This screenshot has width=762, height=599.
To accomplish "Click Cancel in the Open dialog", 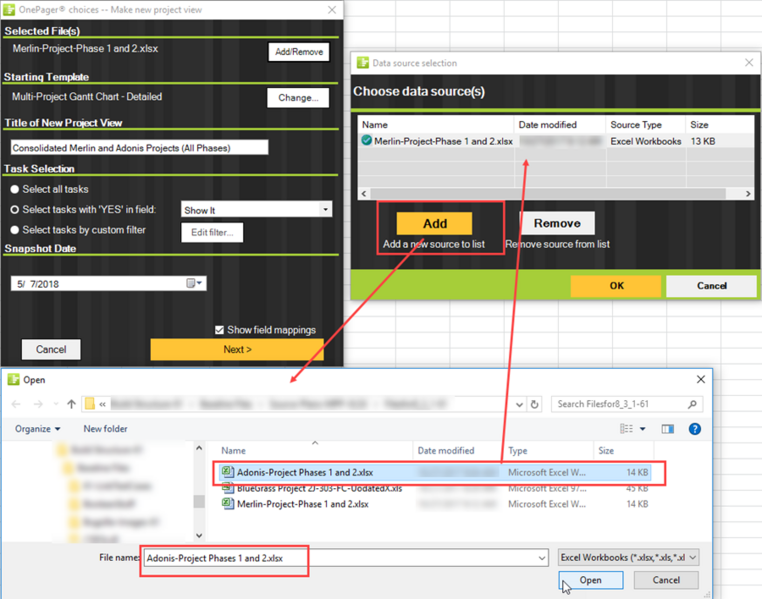I will click(x=666, y=580).
